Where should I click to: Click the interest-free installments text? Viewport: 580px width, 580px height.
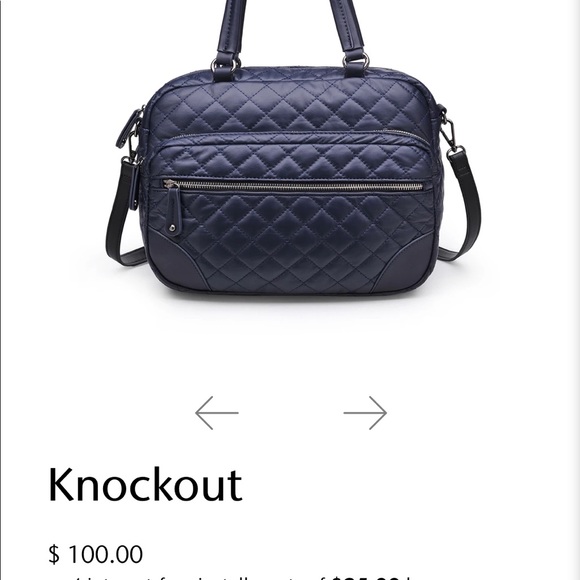pos(237,577)
